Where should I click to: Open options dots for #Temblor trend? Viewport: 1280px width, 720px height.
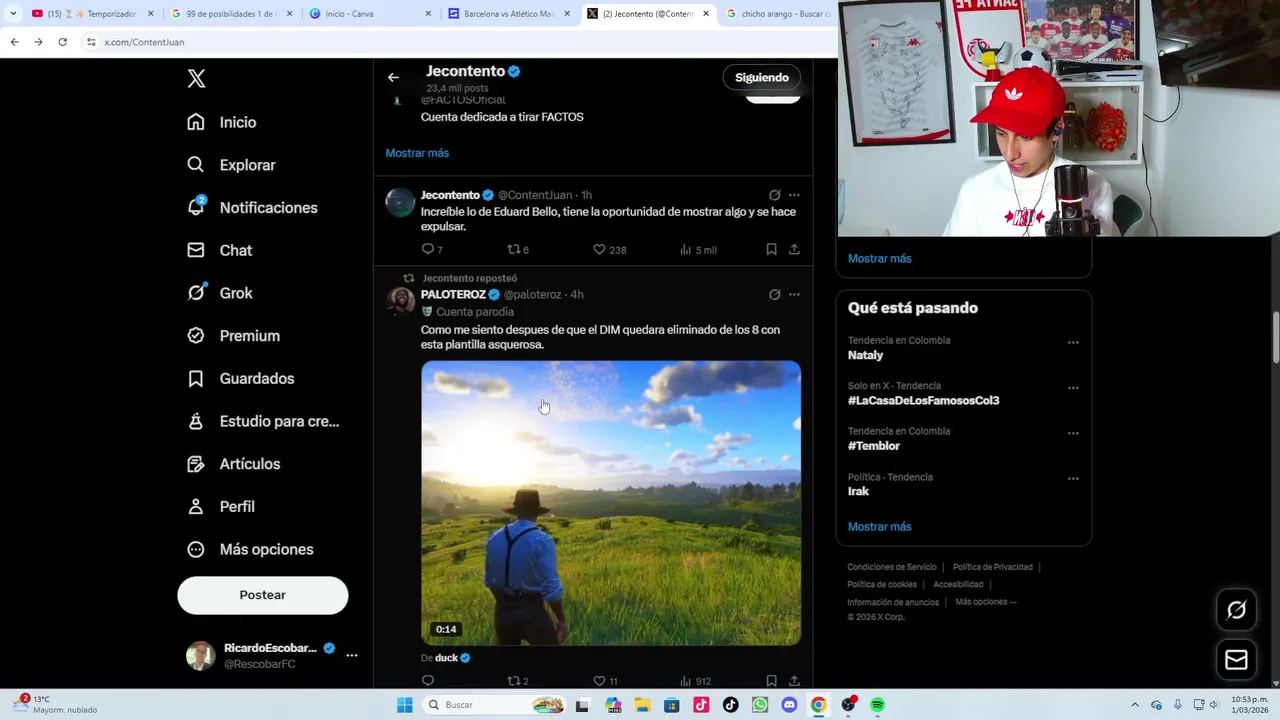1073,433
